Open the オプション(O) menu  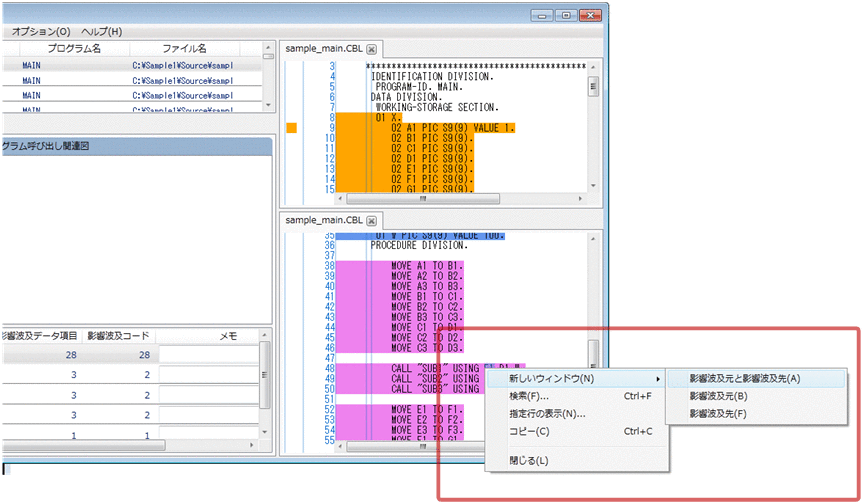(x=41, y=32)
